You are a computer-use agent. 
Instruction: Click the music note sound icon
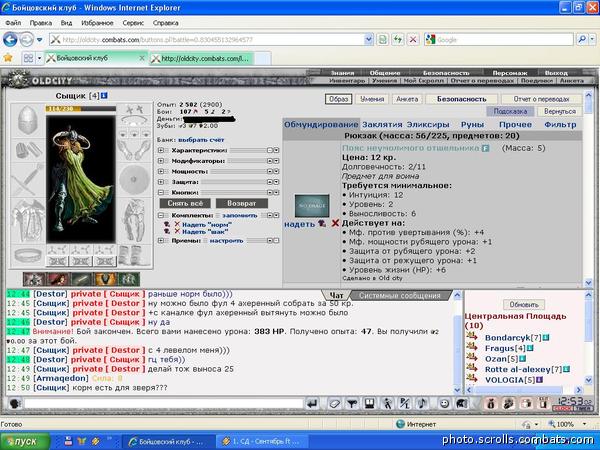(422, 403)
